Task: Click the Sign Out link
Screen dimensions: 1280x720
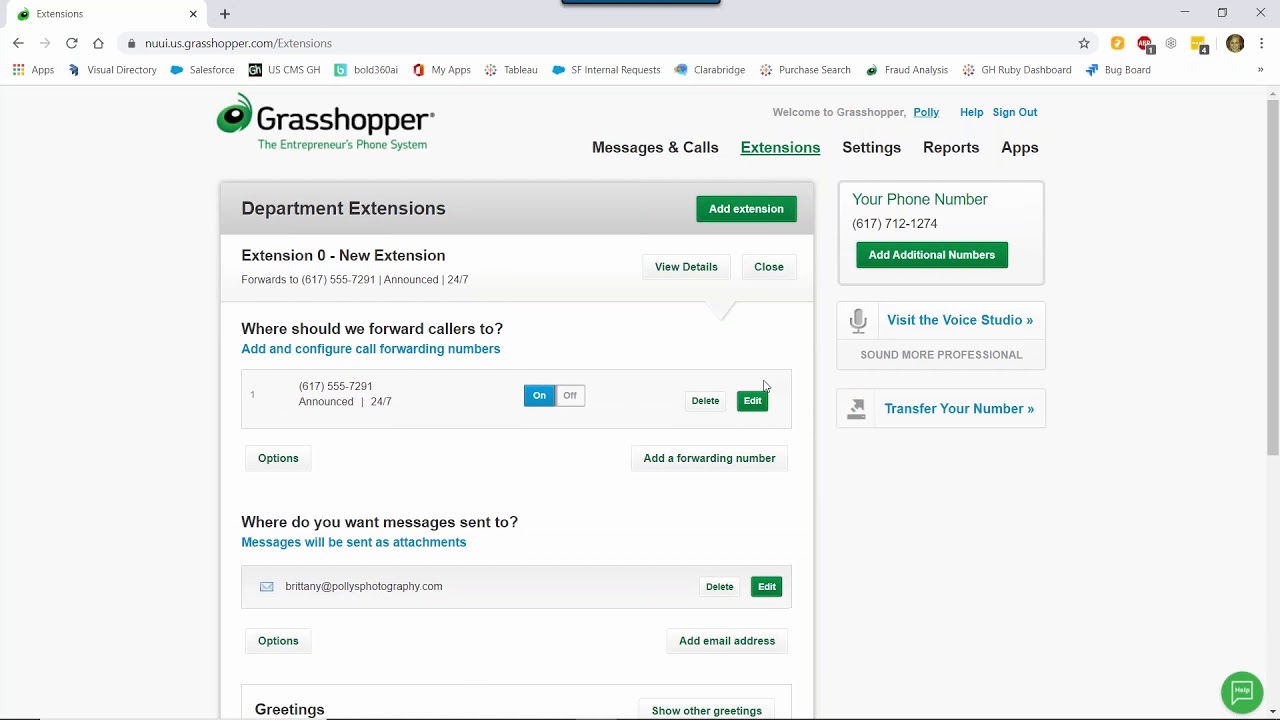Action: pyautogui.click(x=1015, y=112)
